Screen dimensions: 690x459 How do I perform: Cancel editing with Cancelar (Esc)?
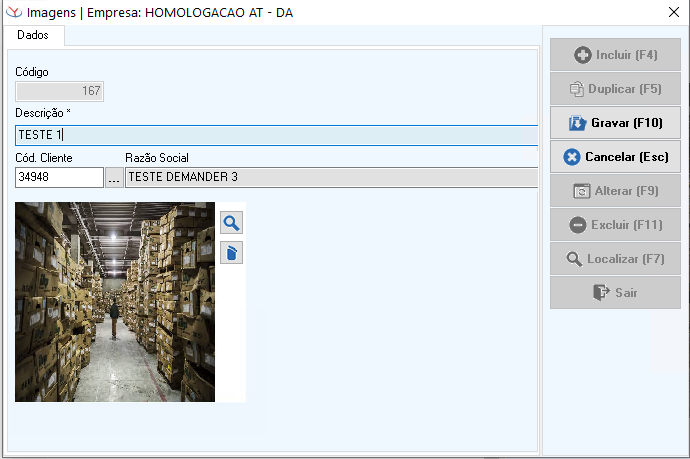(x=615, y=157)
